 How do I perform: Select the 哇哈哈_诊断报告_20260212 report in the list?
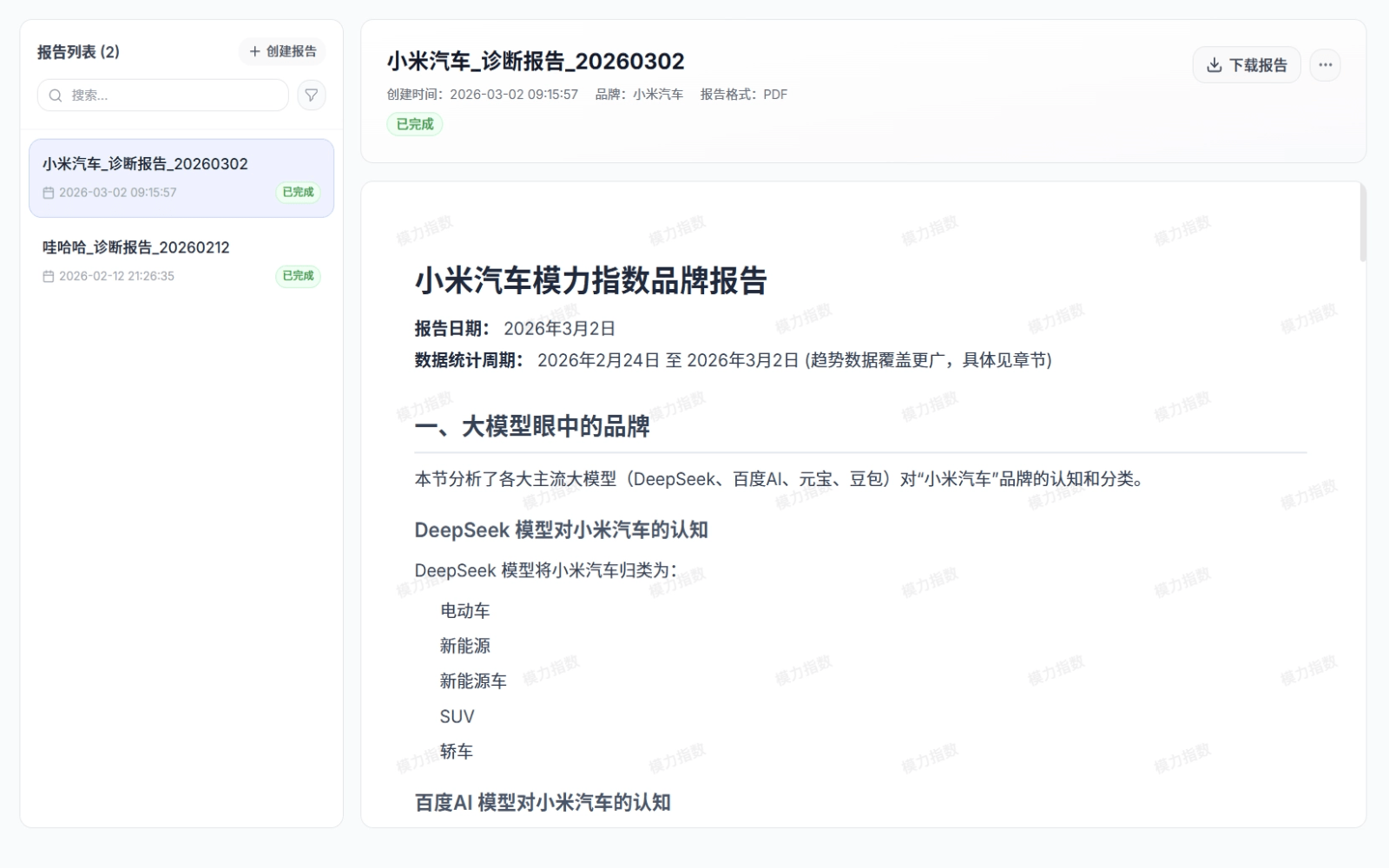(x=136, y=247)
